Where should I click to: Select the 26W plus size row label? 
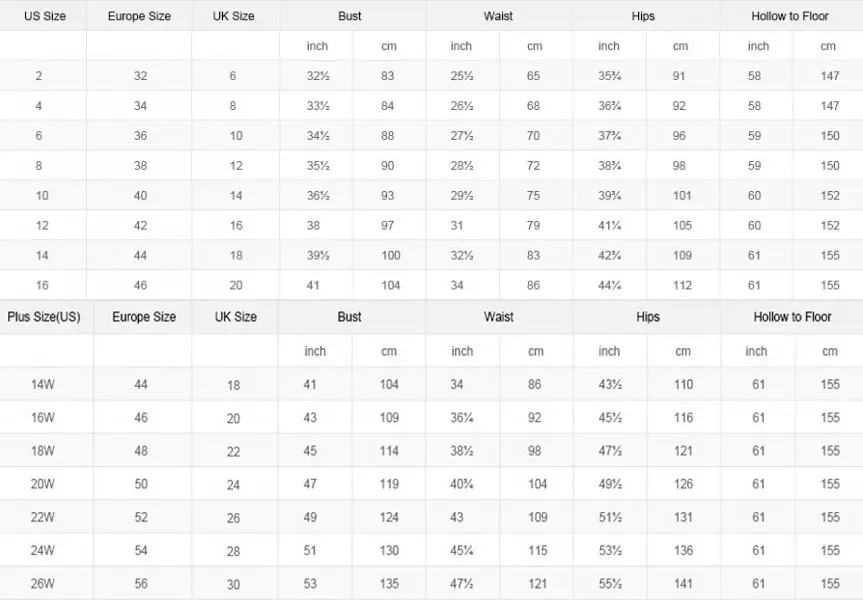(x=44, y=584)
